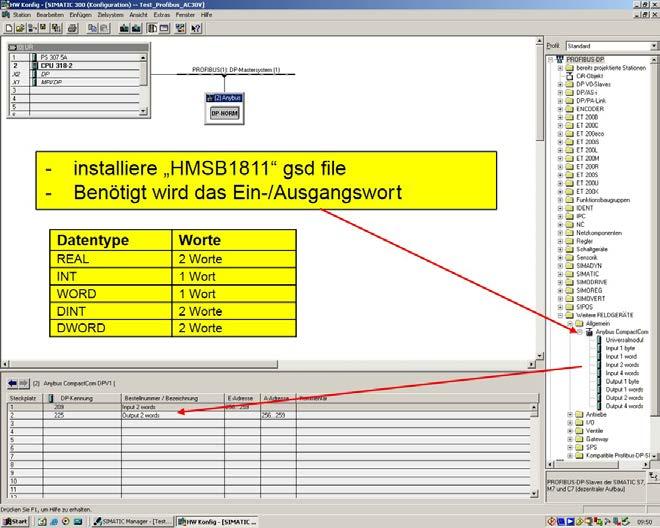Click the Download to module toolbar icon

(x=124, y=28)
